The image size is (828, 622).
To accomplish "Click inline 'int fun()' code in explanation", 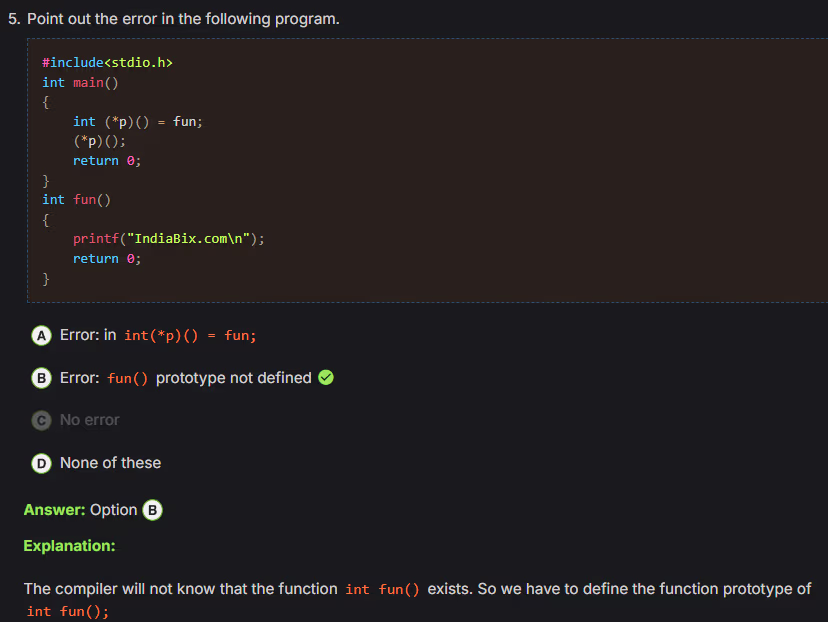I will [x=382, y=589].
